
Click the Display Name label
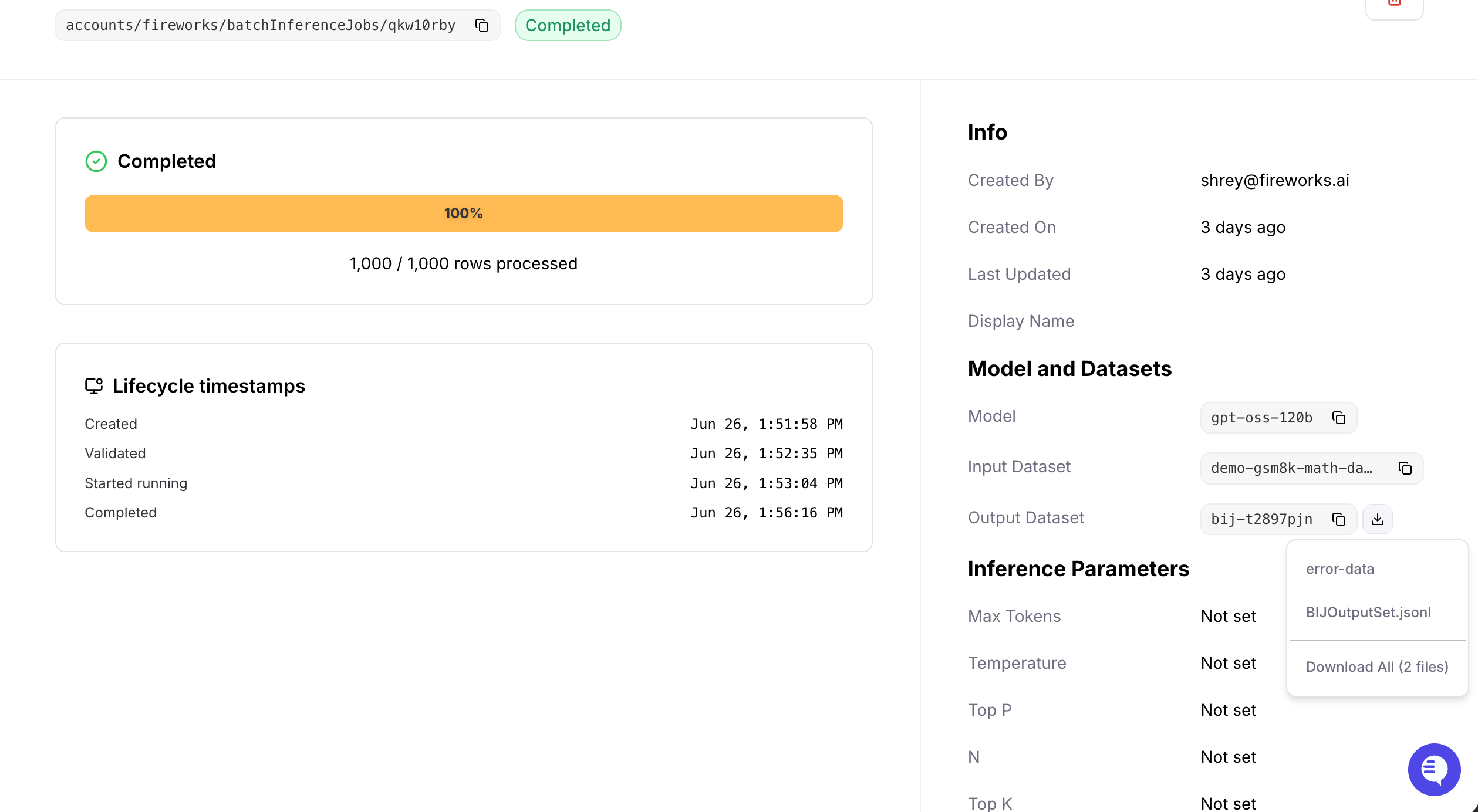1021,322
